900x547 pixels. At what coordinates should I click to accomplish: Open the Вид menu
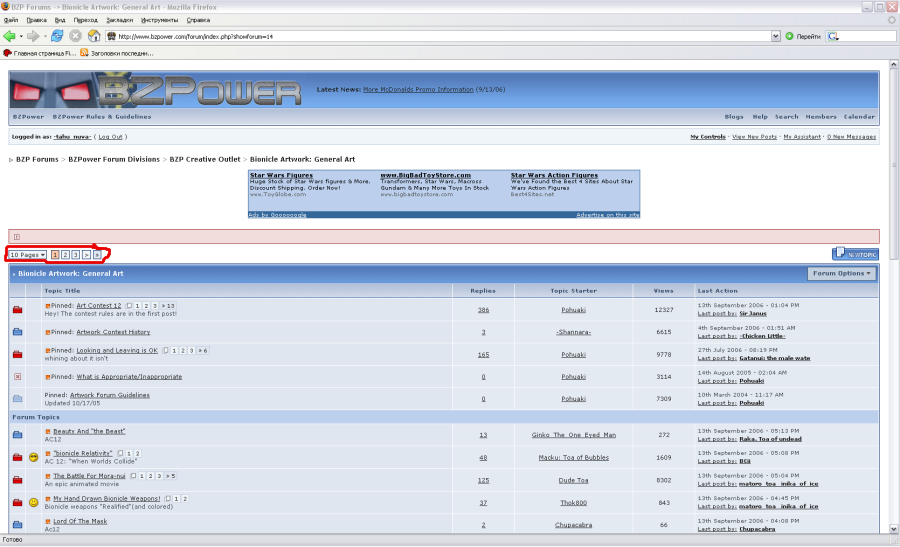click(60, 20)
